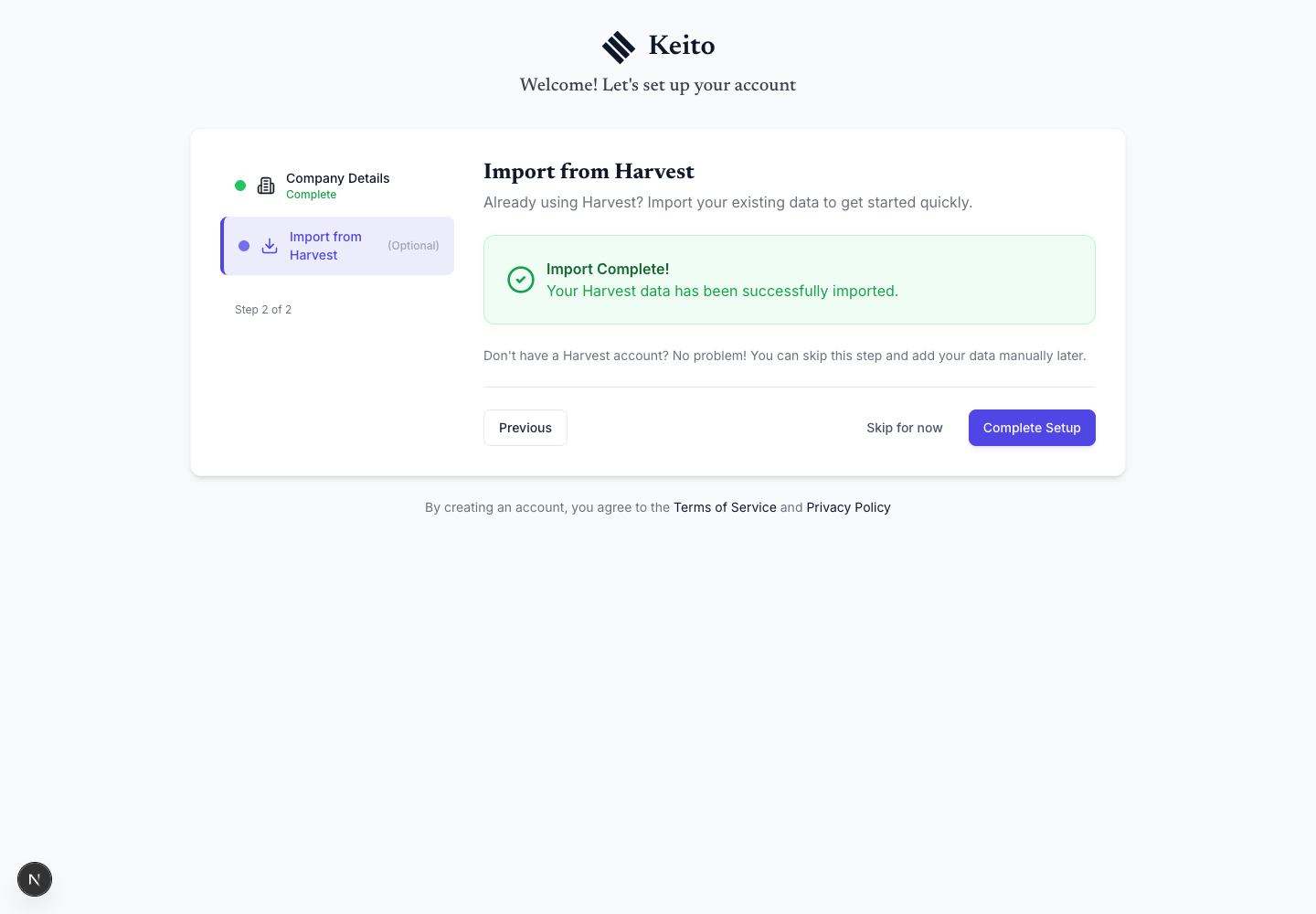Select the Company Details step
This screenshot has height=914, width=1316.
pyautogui.click(x=337, y=186)
